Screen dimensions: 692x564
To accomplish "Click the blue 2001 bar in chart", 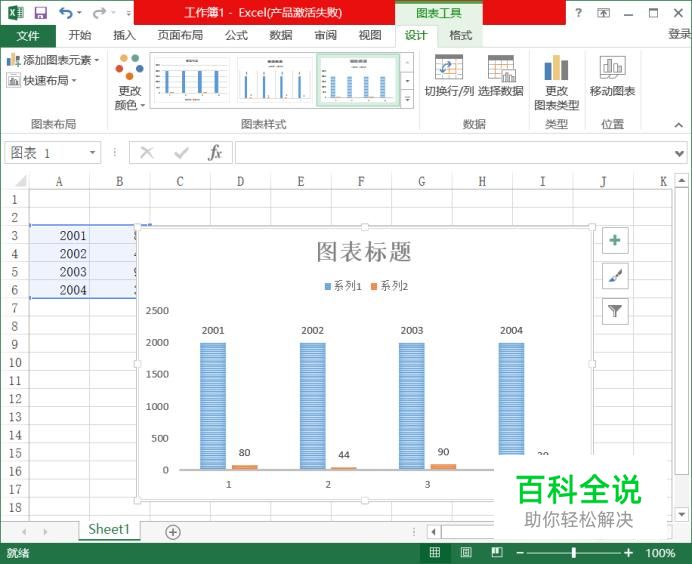I will pos(213,406).
